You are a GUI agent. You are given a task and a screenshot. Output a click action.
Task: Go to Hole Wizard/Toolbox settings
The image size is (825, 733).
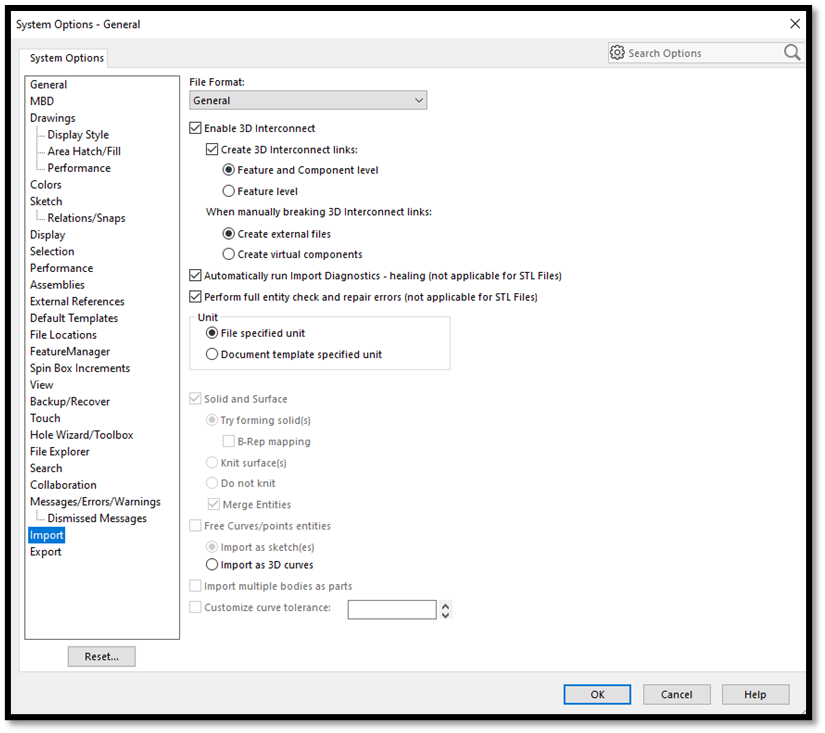(x=81, y=434)
